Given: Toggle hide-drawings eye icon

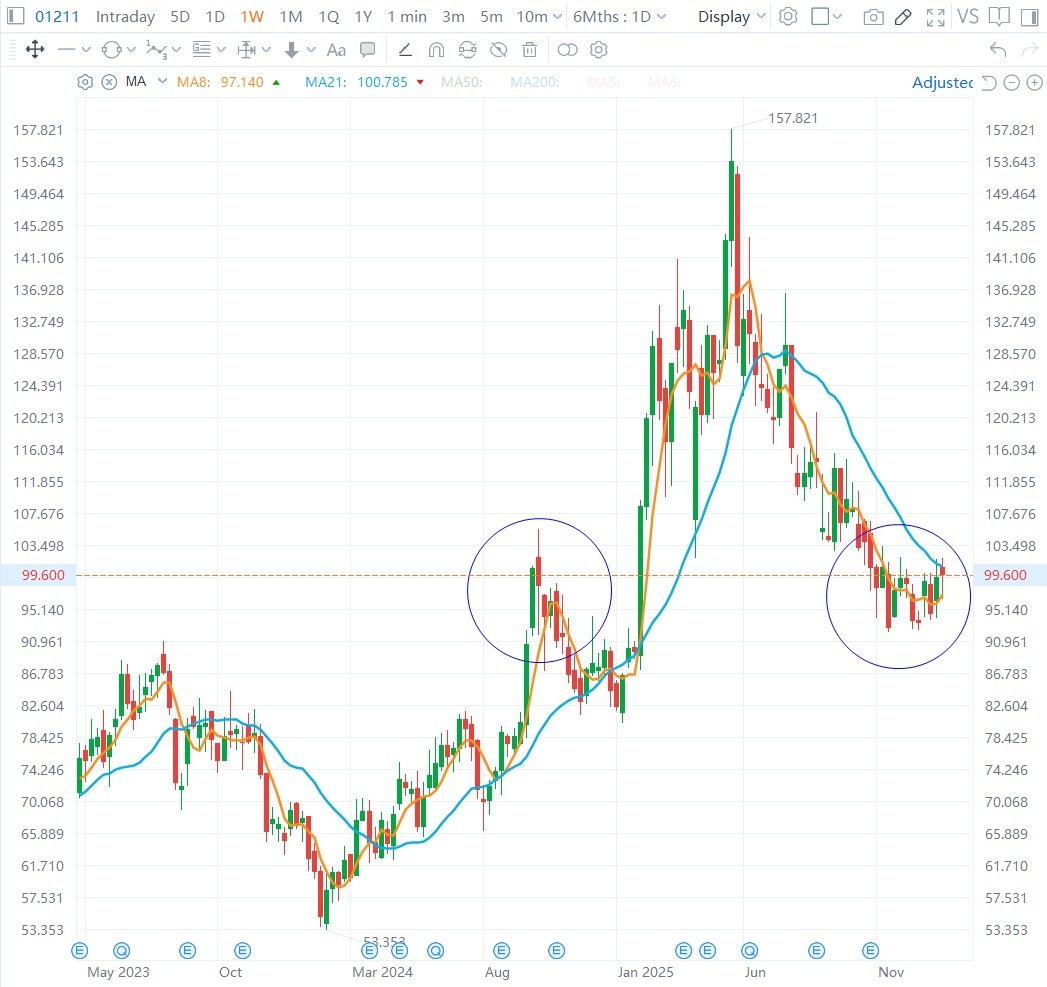Looking at the screenshot, I should coord(498,49).
